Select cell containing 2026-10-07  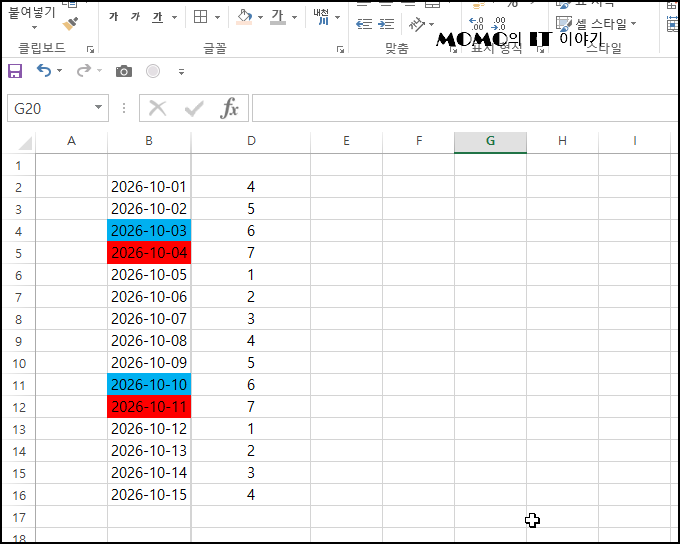tap(149, 319)
